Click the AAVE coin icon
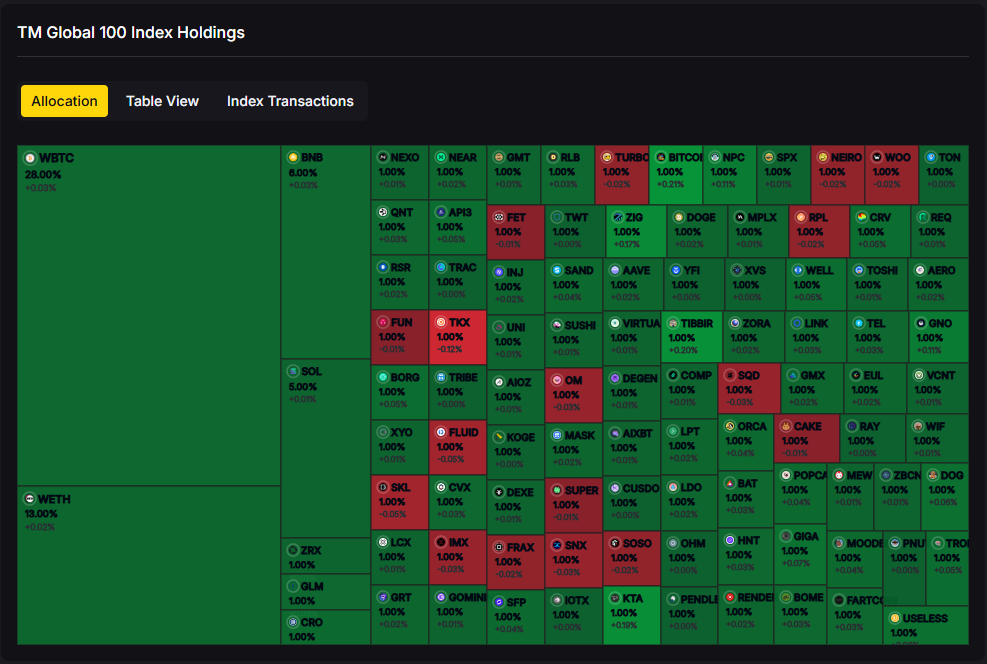The height and width of the screenshot is (664, 987). click(615, 270)
